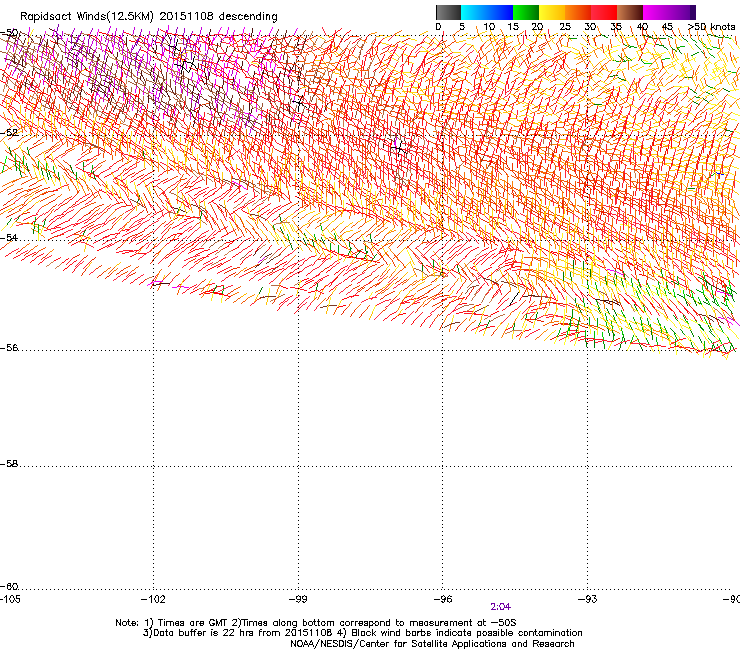740x650 pixels.
Task: Click the legend tick label '10'
Action: (x=489, y=26)
